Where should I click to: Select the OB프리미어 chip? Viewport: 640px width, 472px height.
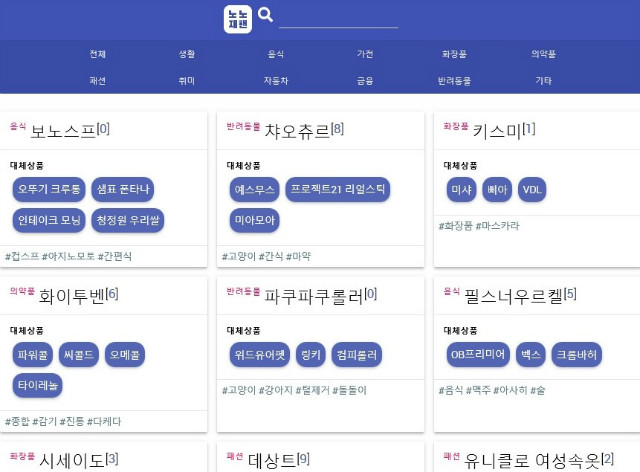click(478, 354)
